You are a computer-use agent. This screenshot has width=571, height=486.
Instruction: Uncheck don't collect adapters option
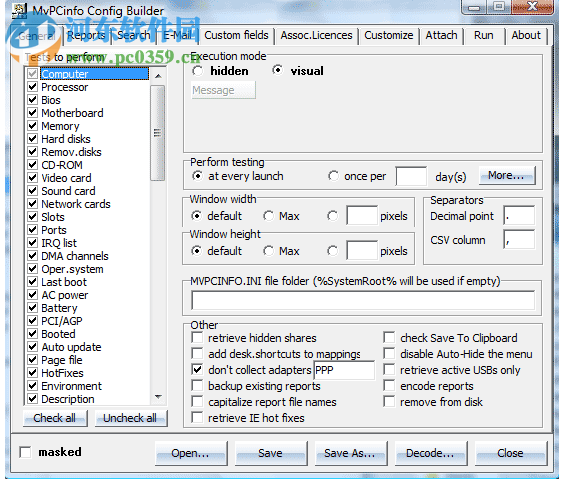pos(197,370)
